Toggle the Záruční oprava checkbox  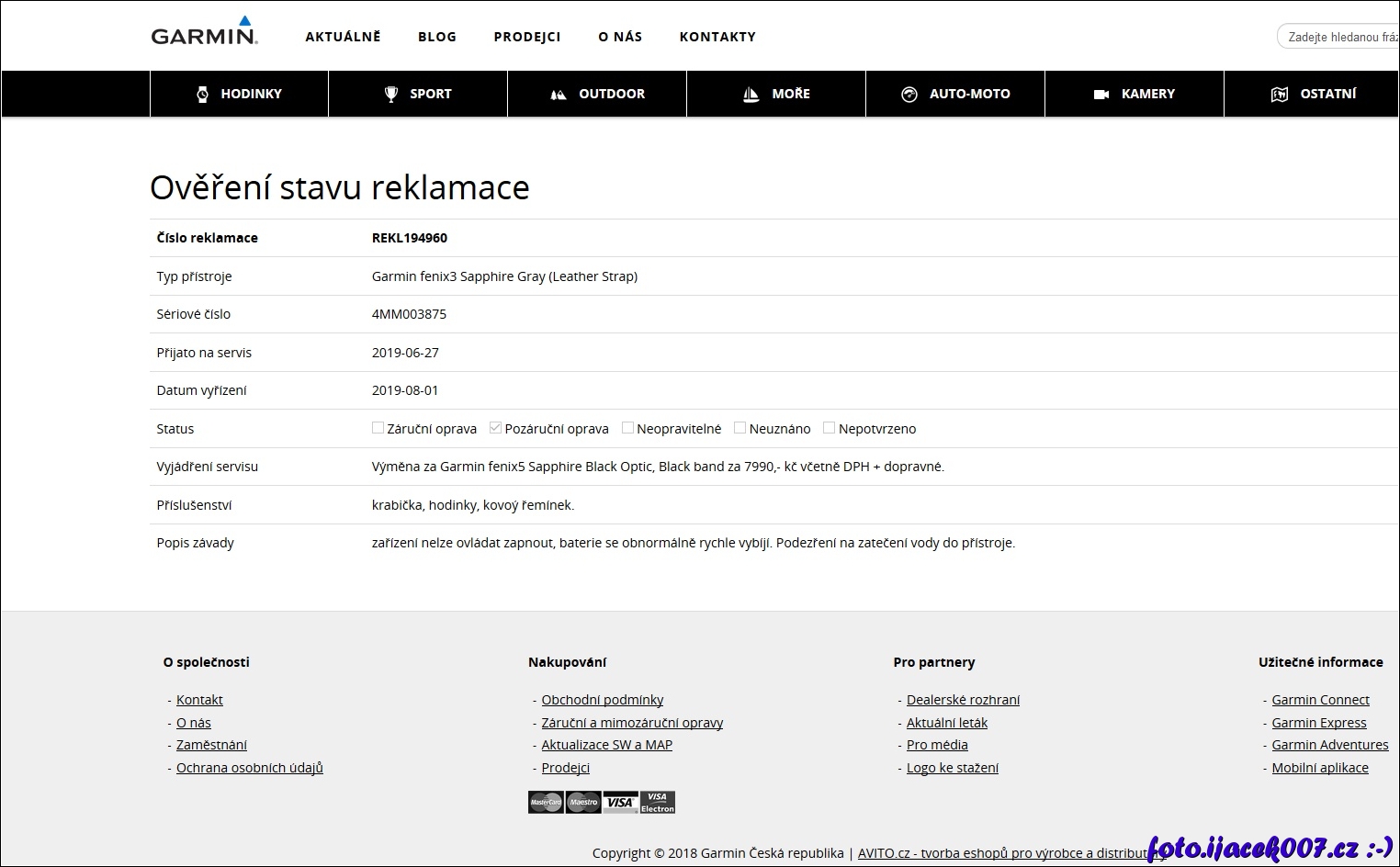click(x=378, y=428)
